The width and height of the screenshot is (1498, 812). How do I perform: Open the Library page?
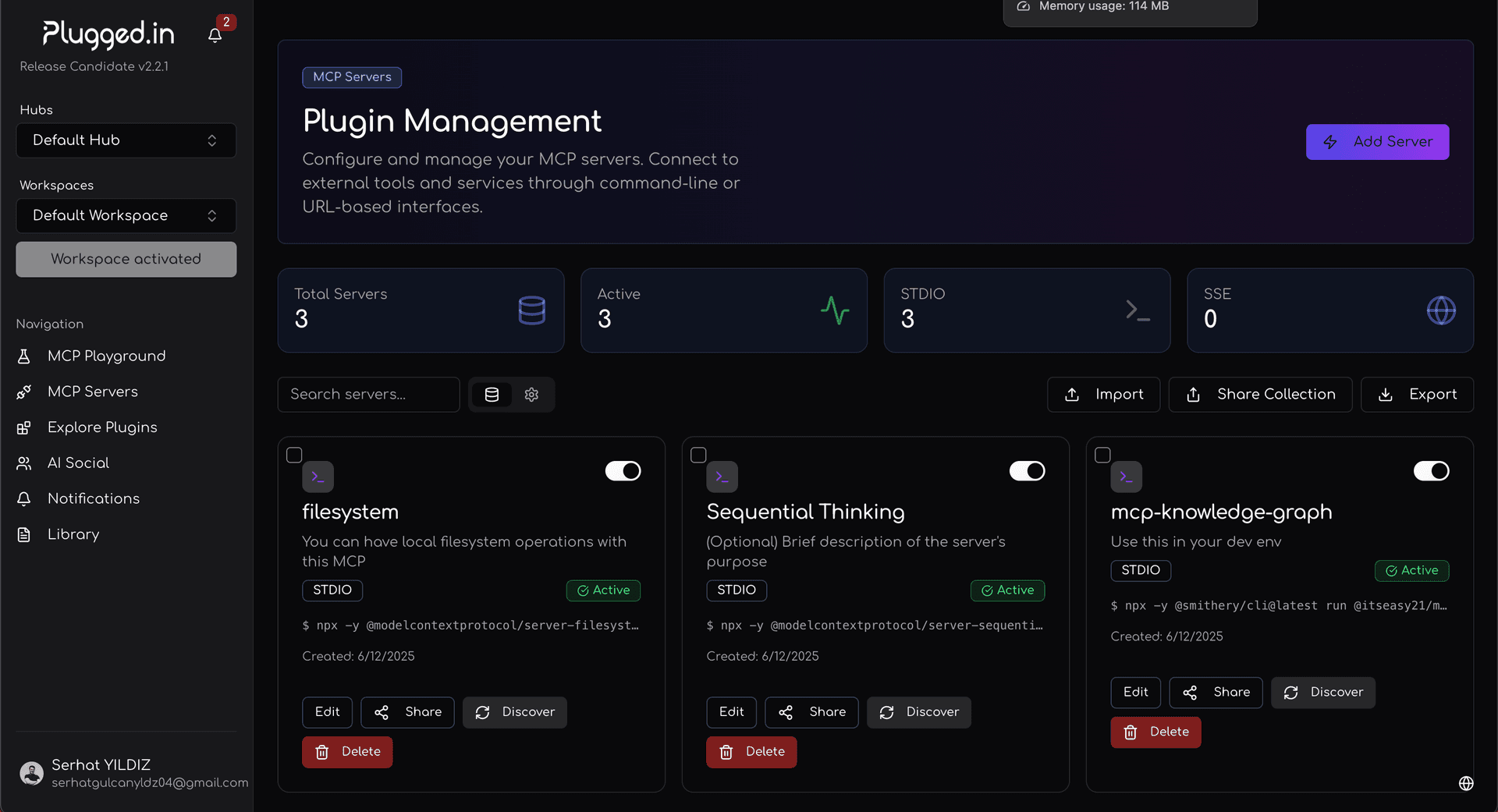pyautogui.click(x=73, y=535)
